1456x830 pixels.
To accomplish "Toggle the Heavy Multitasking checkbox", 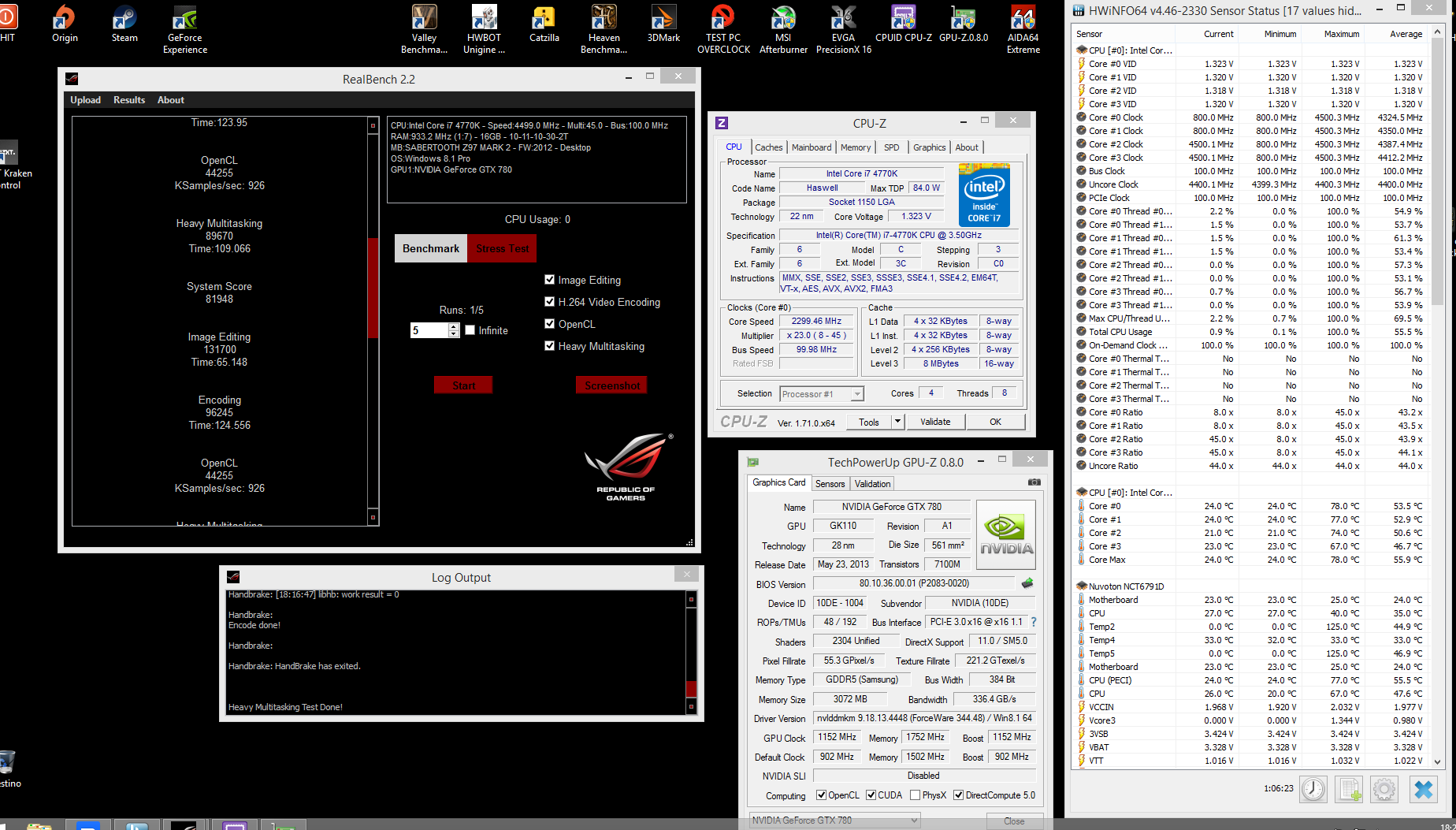I will (x=549, y=346).
